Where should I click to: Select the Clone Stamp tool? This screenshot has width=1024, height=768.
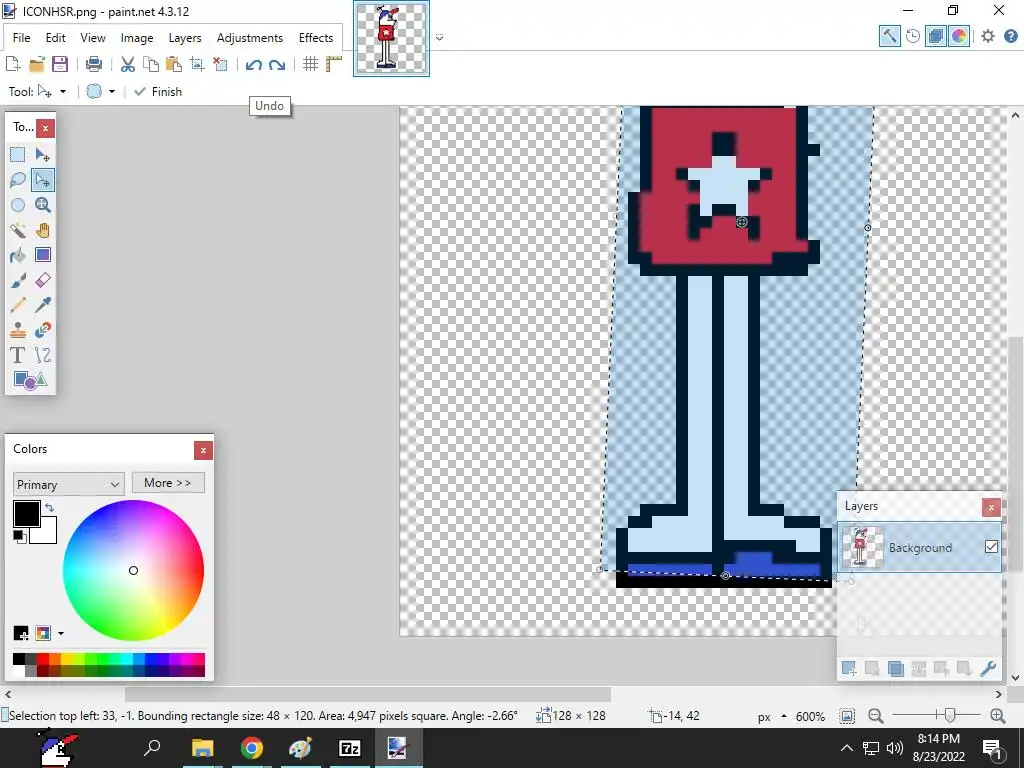point(18,330)
